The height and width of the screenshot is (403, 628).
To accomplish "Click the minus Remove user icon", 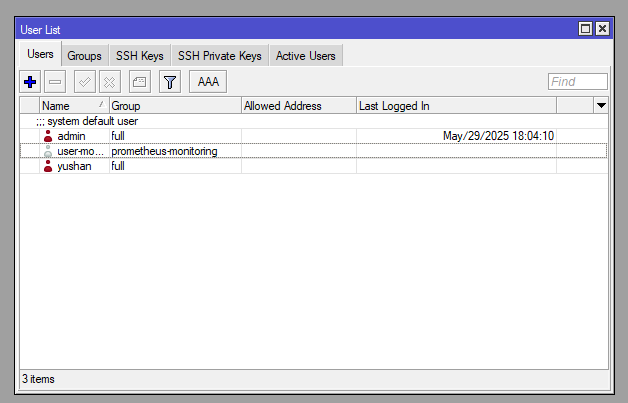I will (x=56, y=82).
